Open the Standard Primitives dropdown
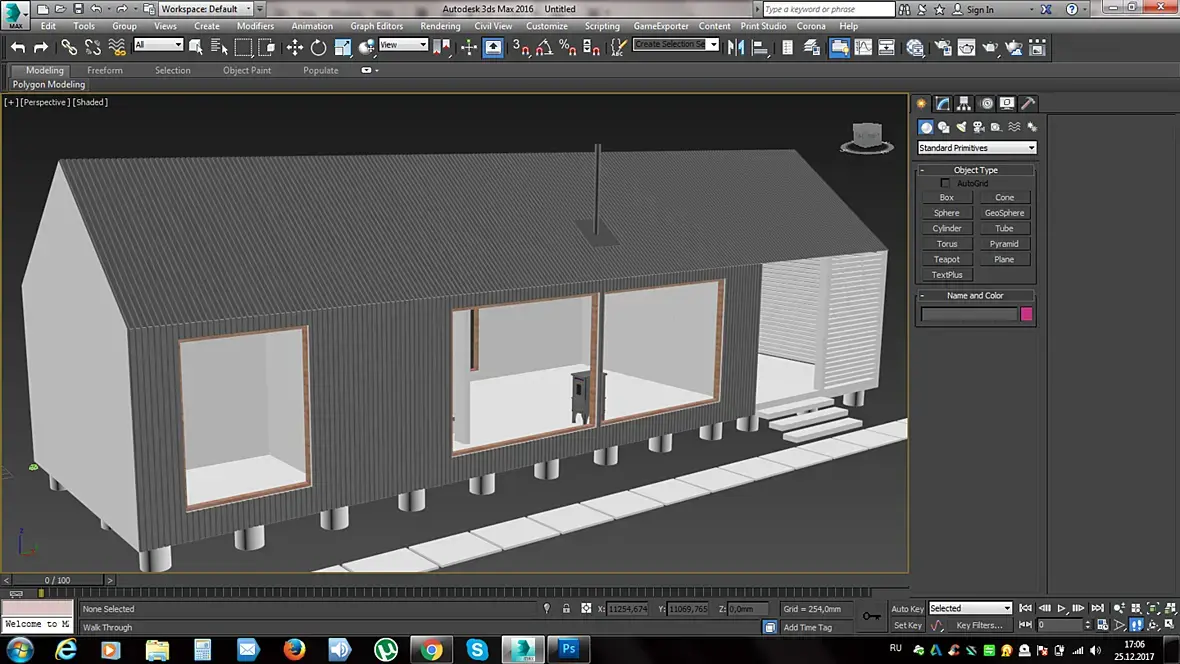The width and height of the screenshot is (1180, 664). coord(977,148)
